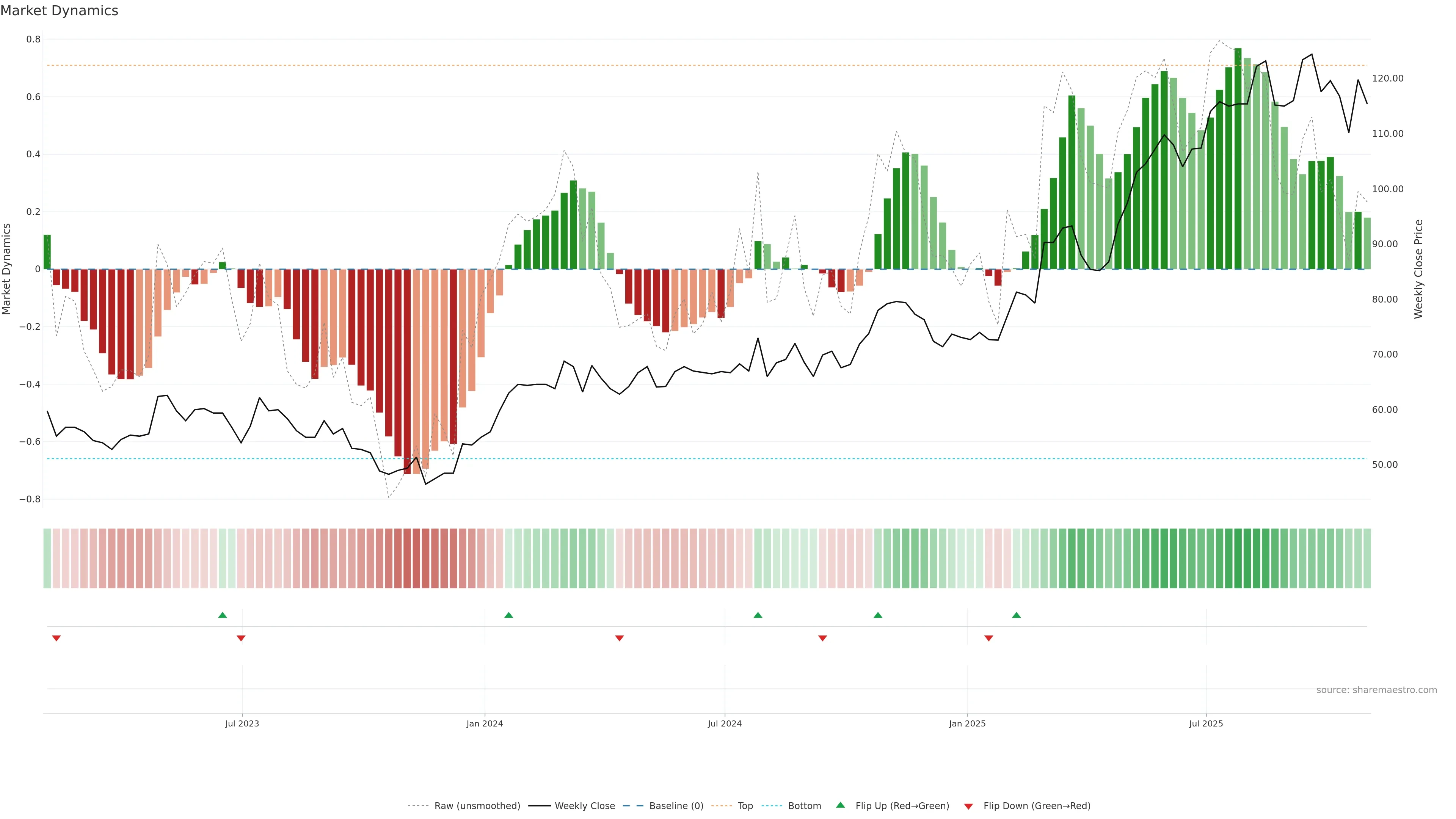Click green flip-up triangle just before Jul 2023
Image resolution: width=1456 pixels, height=819 pixels.
[222, 615]
